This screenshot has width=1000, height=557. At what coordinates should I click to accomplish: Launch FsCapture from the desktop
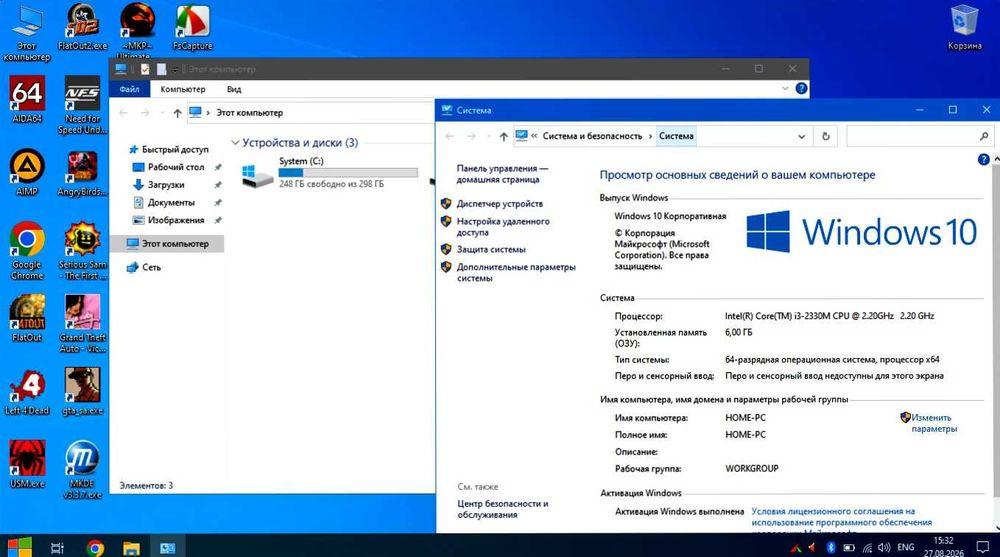coord(192,28)
